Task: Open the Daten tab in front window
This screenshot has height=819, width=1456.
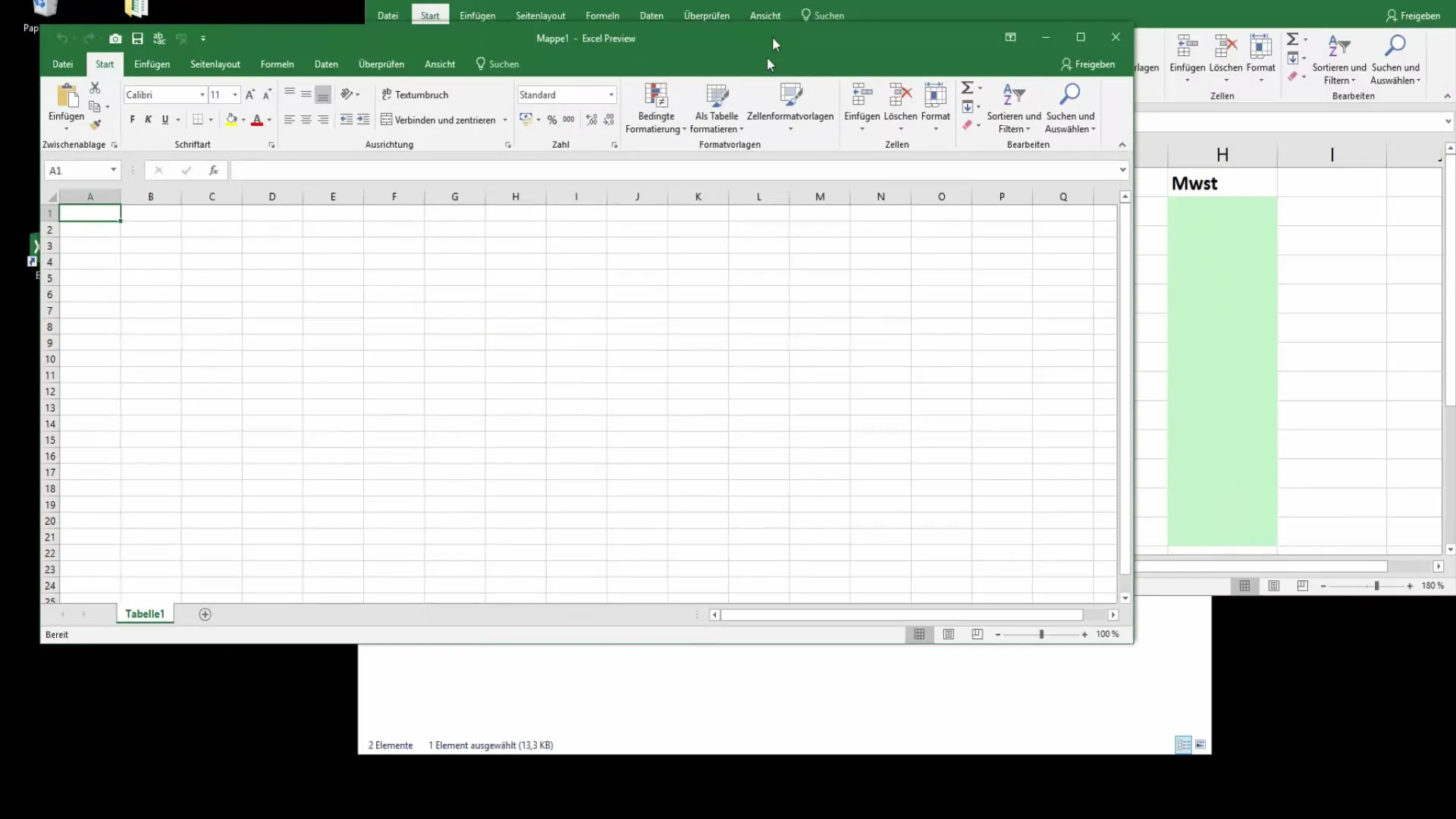Action: (327, 64)
